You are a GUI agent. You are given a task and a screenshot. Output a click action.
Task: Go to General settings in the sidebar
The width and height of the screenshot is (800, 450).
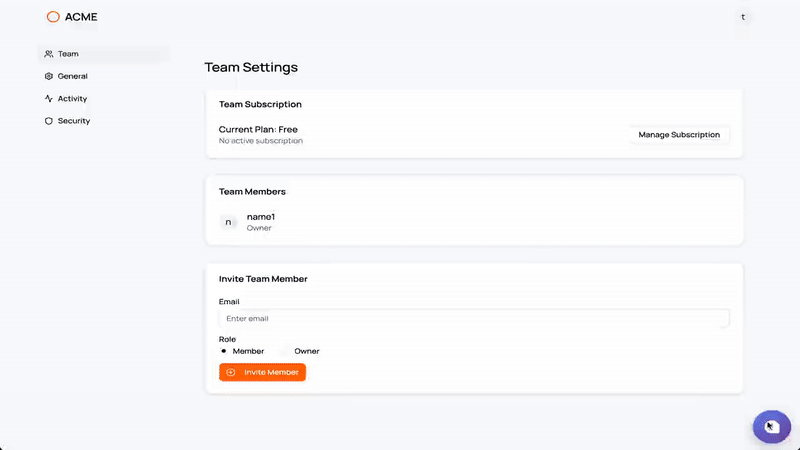104,76
